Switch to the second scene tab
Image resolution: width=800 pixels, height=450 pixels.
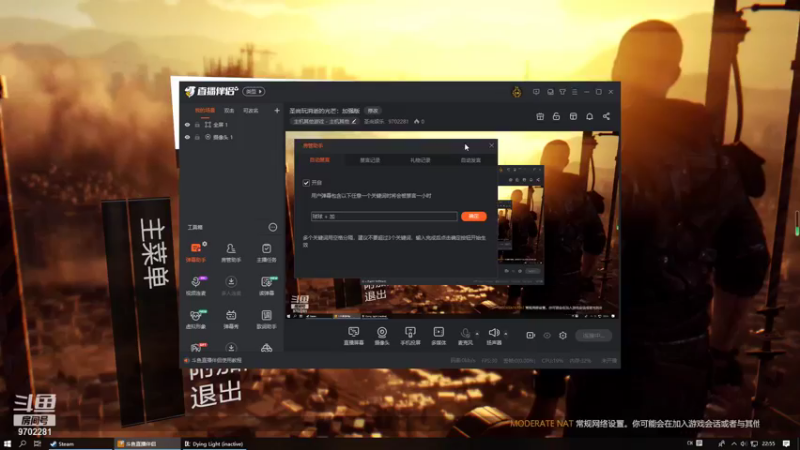[x=229, y=110]
